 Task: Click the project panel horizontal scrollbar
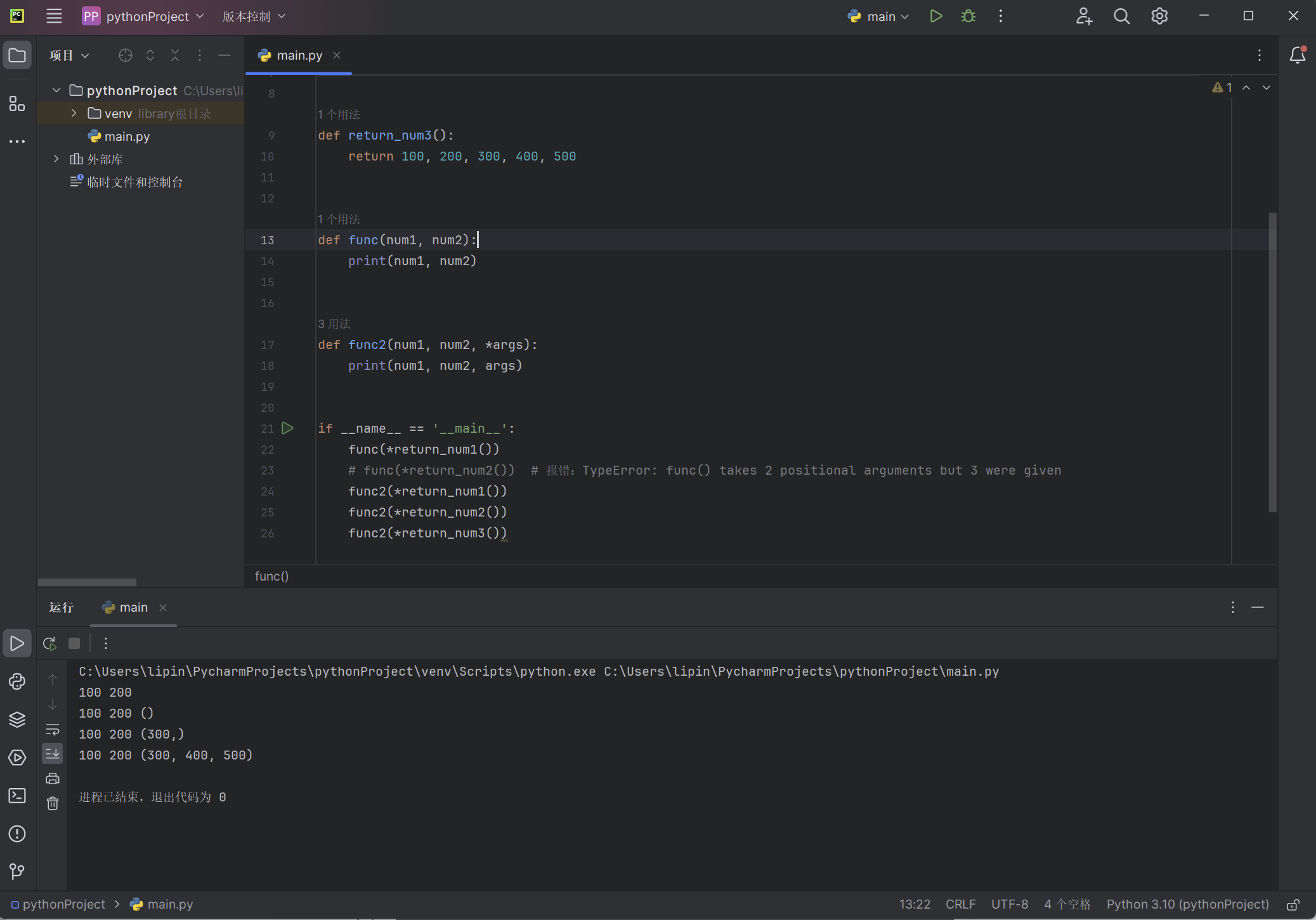[x=87, y=582]
